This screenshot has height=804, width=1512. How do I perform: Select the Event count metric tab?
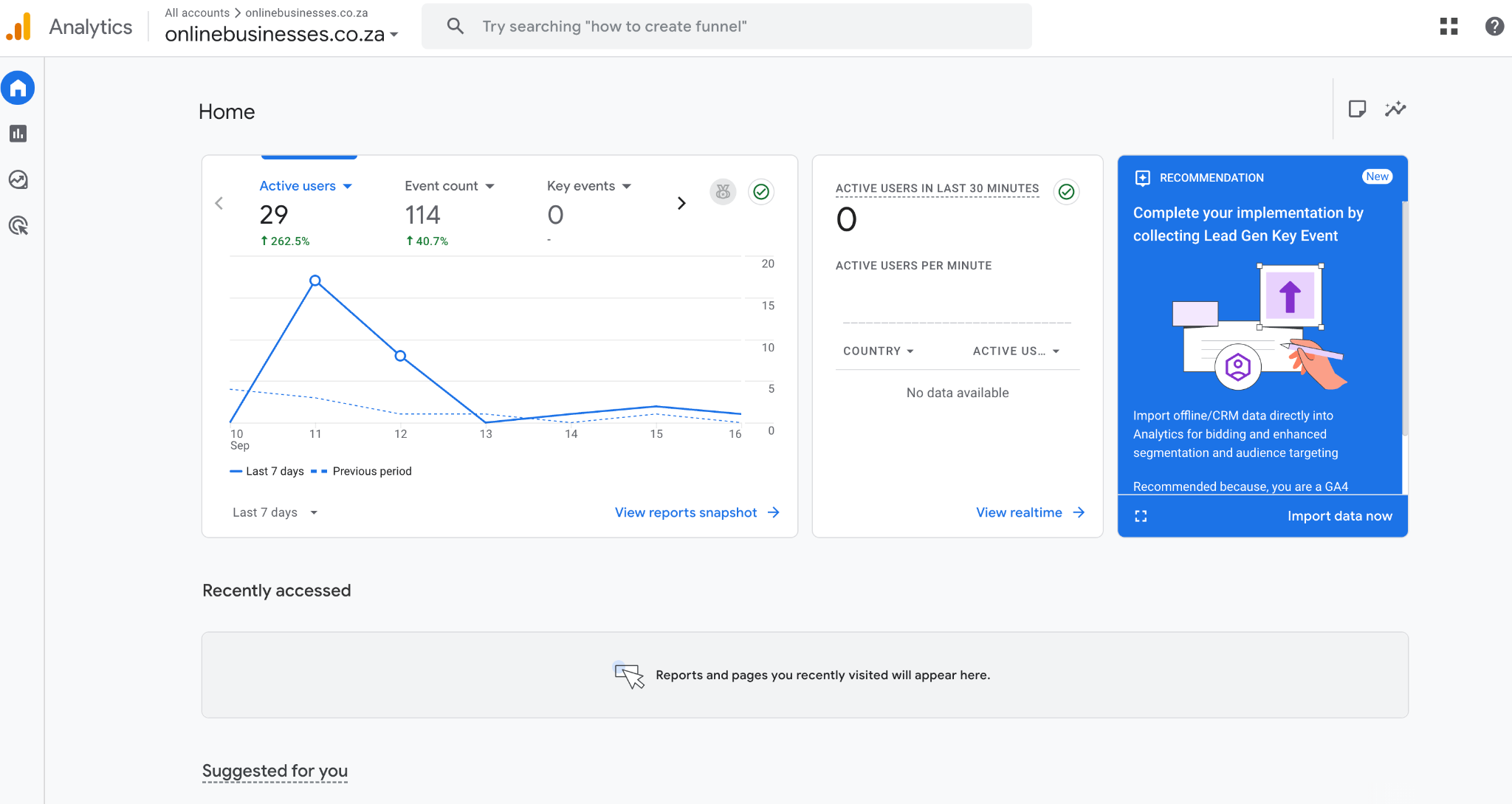point(449,186)
